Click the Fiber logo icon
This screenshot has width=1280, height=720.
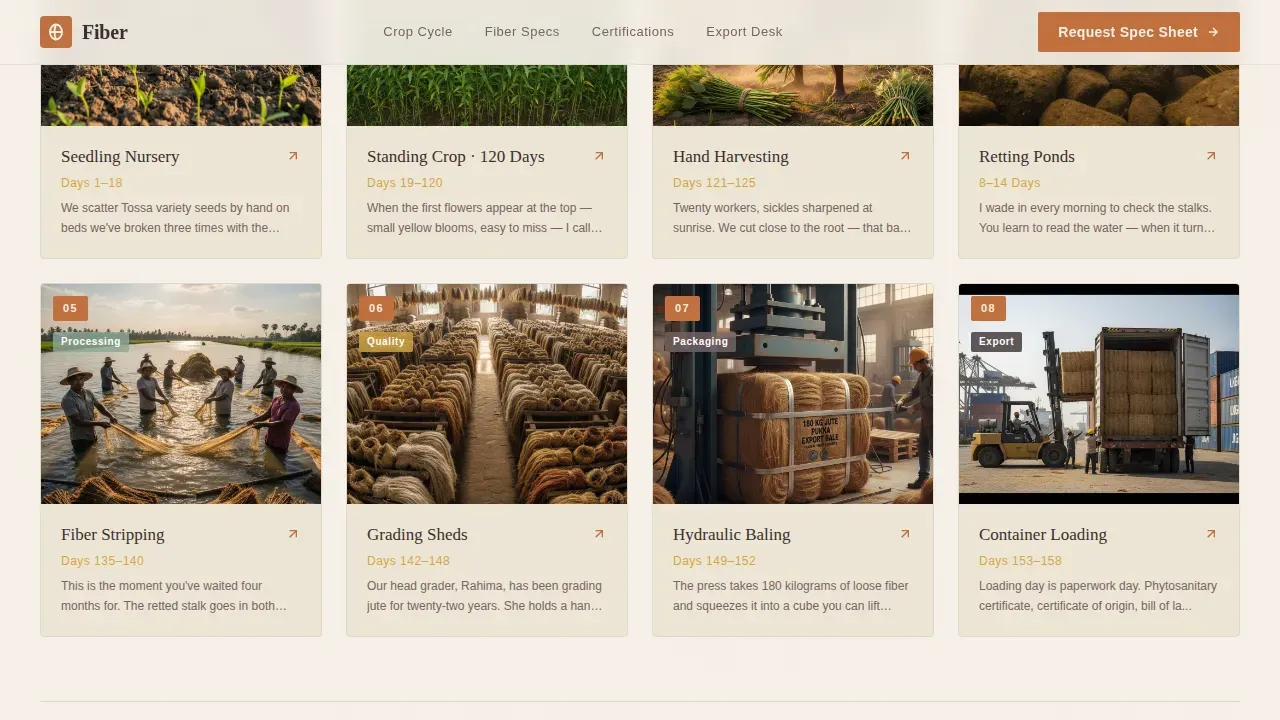point(56,32)
